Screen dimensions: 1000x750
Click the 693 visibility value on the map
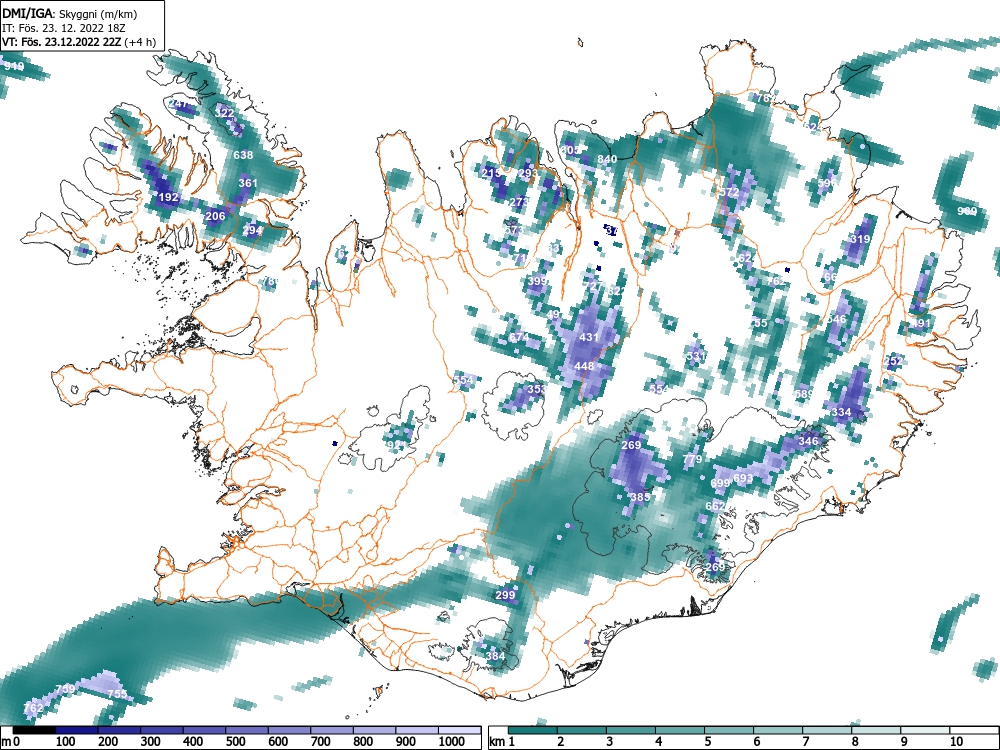[x=743, y=478]
